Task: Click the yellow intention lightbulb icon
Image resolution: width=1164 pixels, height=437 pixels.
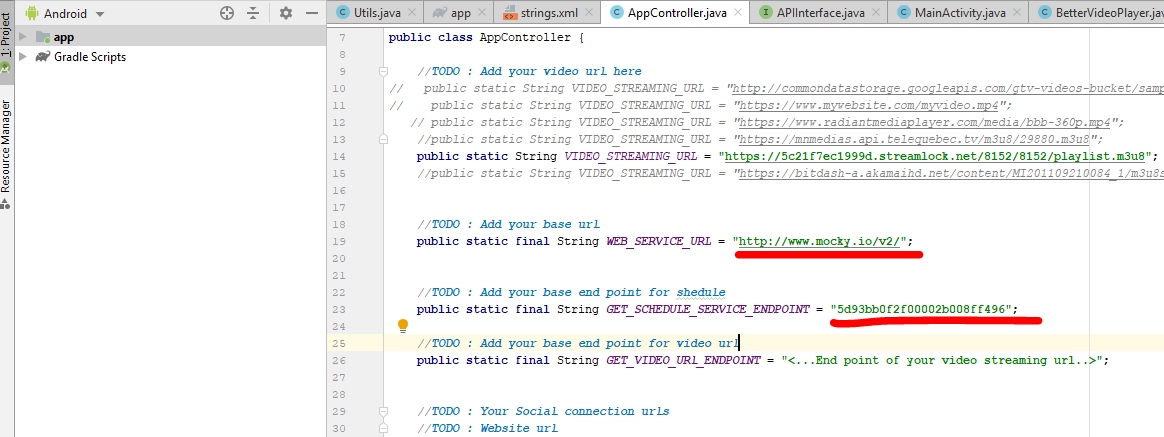Action: point(403,325)
